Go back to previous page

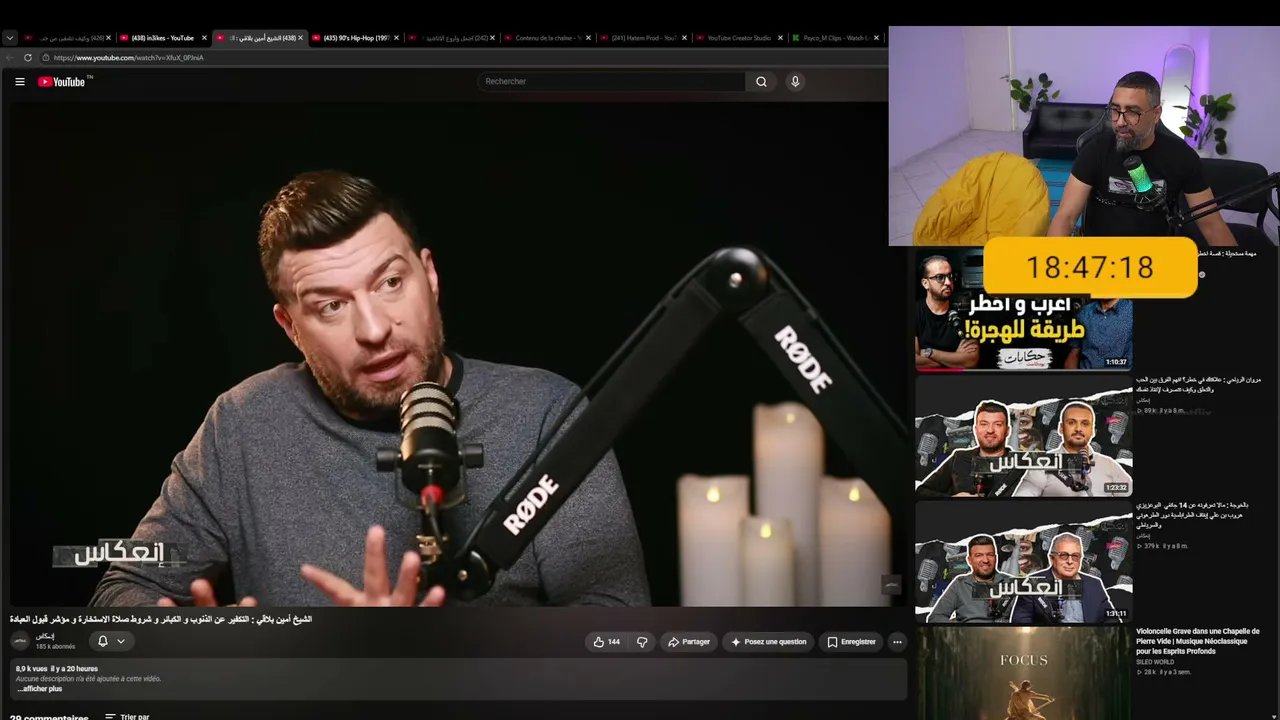click(10, 58)
